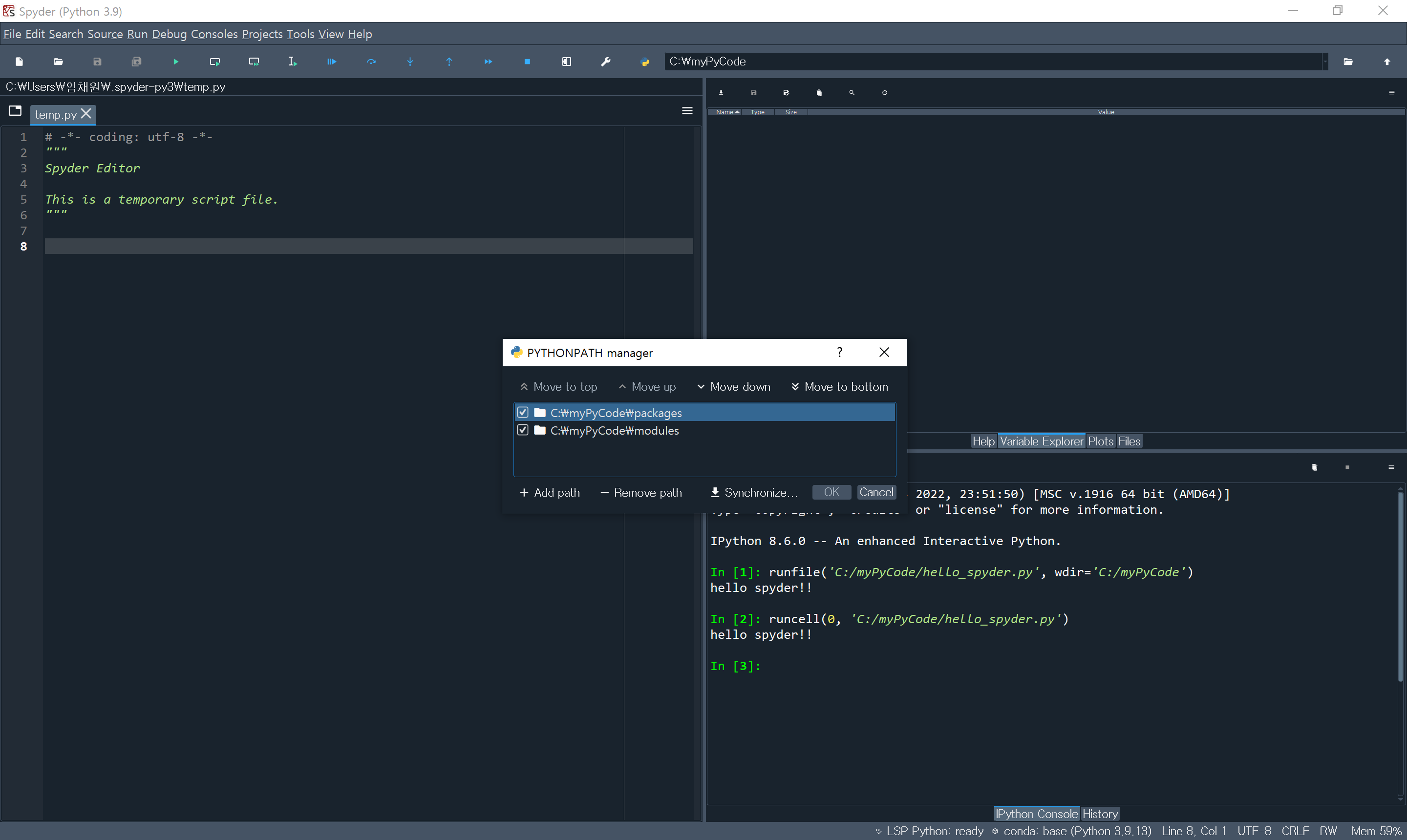
Task: Select the C:\myPyCode\modules path entry
Action: 614,431
